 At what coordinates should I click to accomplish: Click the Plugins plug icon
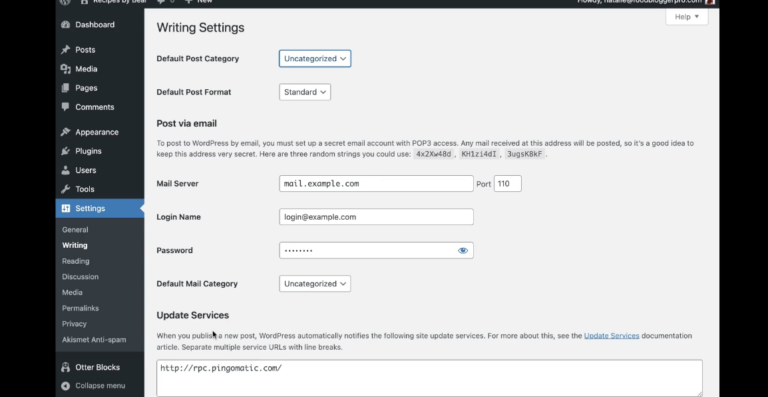[x=66, y=151]
